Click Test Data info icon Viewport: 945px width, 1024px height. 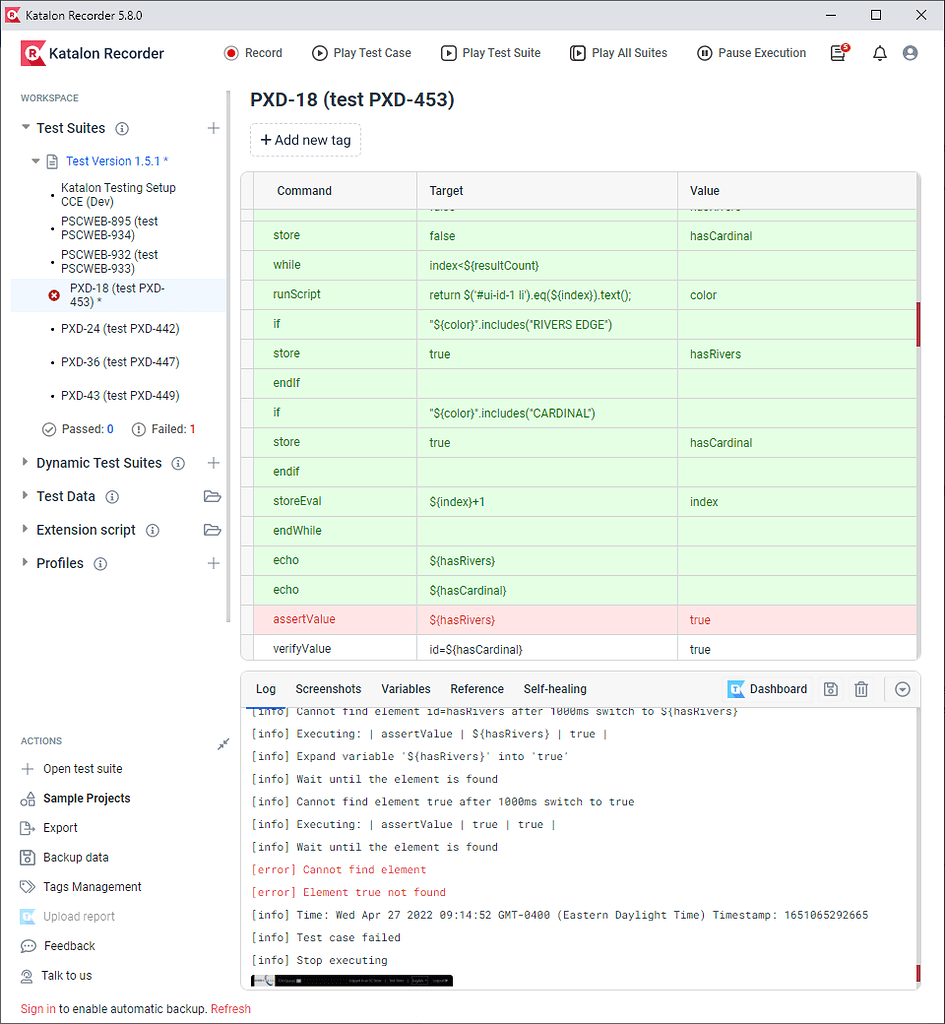point(112,497)
